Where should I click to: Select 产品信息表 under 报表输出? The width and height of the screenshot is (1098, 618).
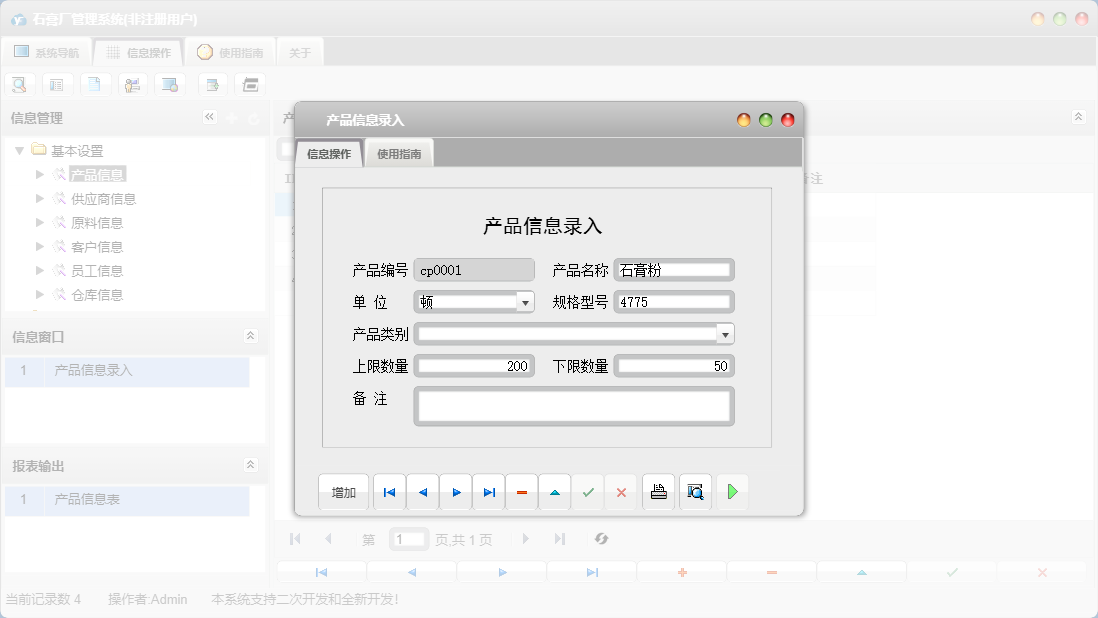(x=88, y=500)
